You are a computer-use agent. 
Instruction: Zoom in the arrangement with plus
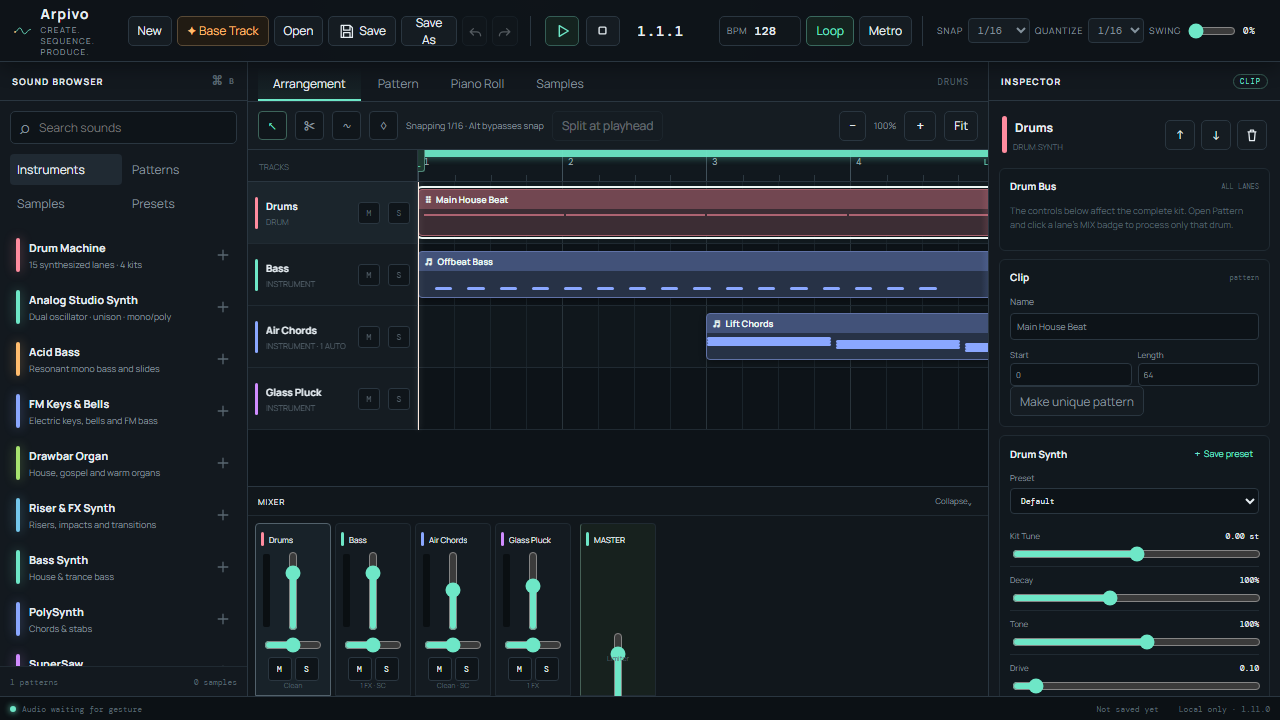tap(920, 126)
